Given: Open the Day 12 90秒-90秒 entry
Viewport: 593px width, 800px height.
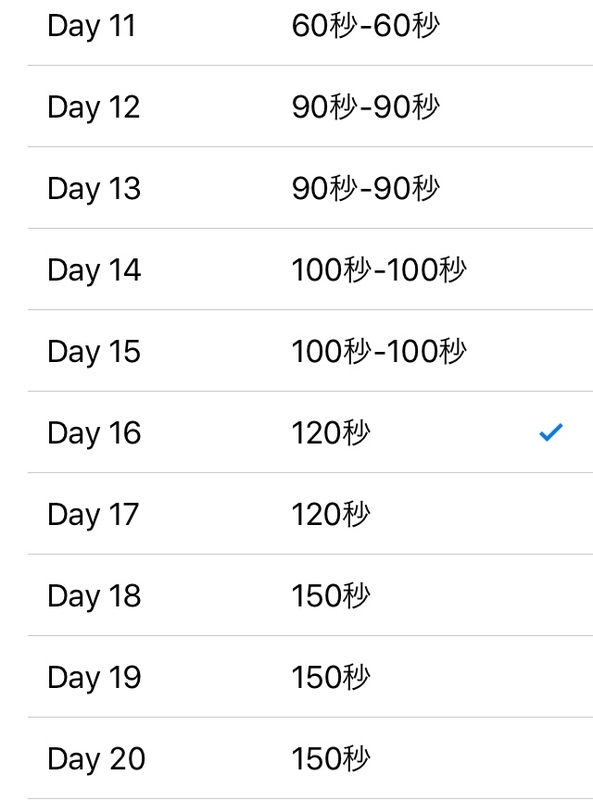Looking at the screenshot, I should pyautogui.click(x=310, y=106).
